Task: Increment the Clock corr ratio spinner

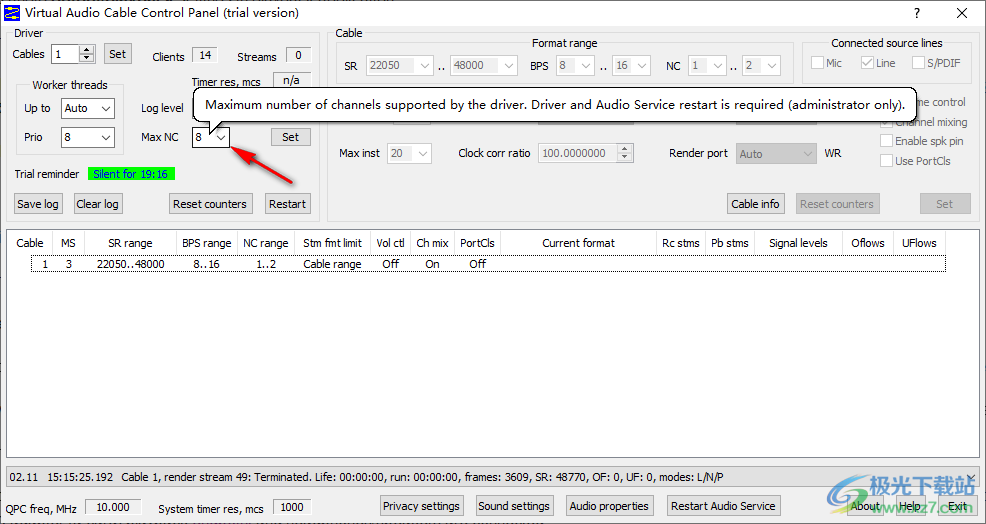Action: pos(625,149)
